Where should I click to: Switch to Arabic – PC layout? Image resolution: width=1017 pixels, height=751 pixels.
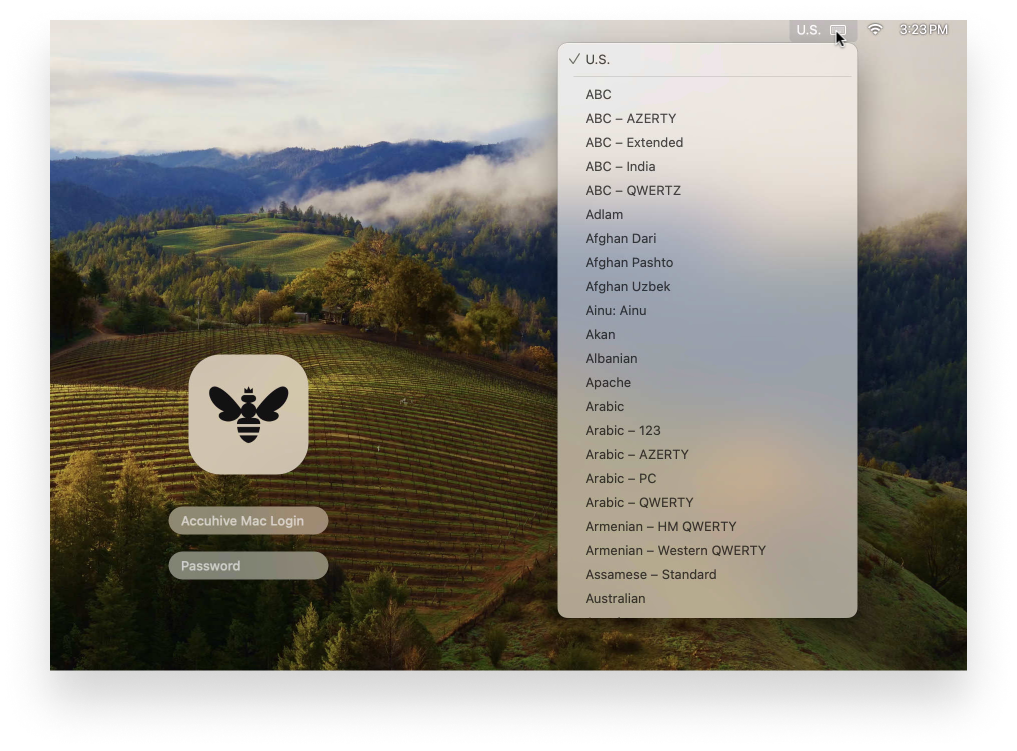pyautogui.click(x=620, y=478)
